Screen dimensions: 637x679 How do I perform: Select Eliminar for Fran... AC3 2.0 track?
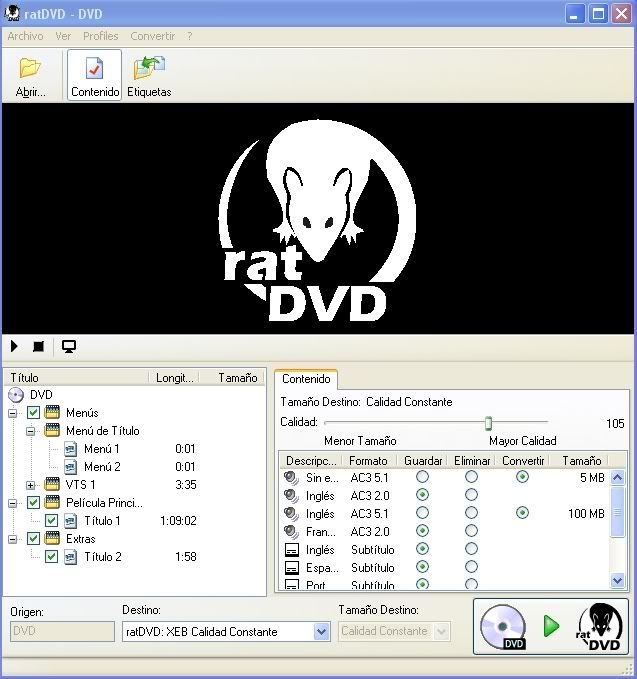click(x=471, y=531)
